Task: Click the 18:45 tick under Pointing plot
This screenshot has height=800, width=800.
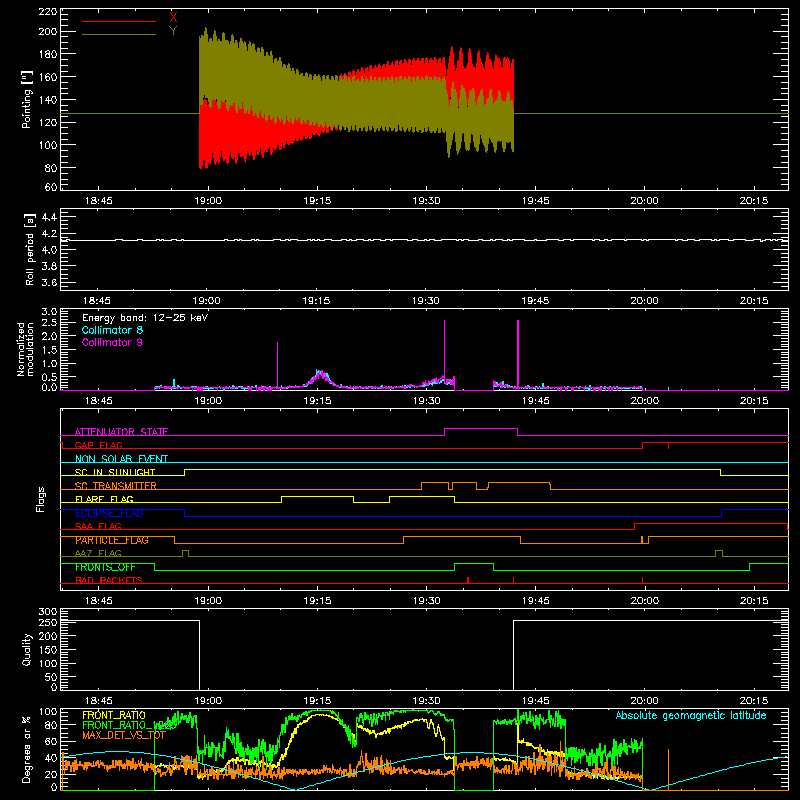Action: click(x=98, y=201)
